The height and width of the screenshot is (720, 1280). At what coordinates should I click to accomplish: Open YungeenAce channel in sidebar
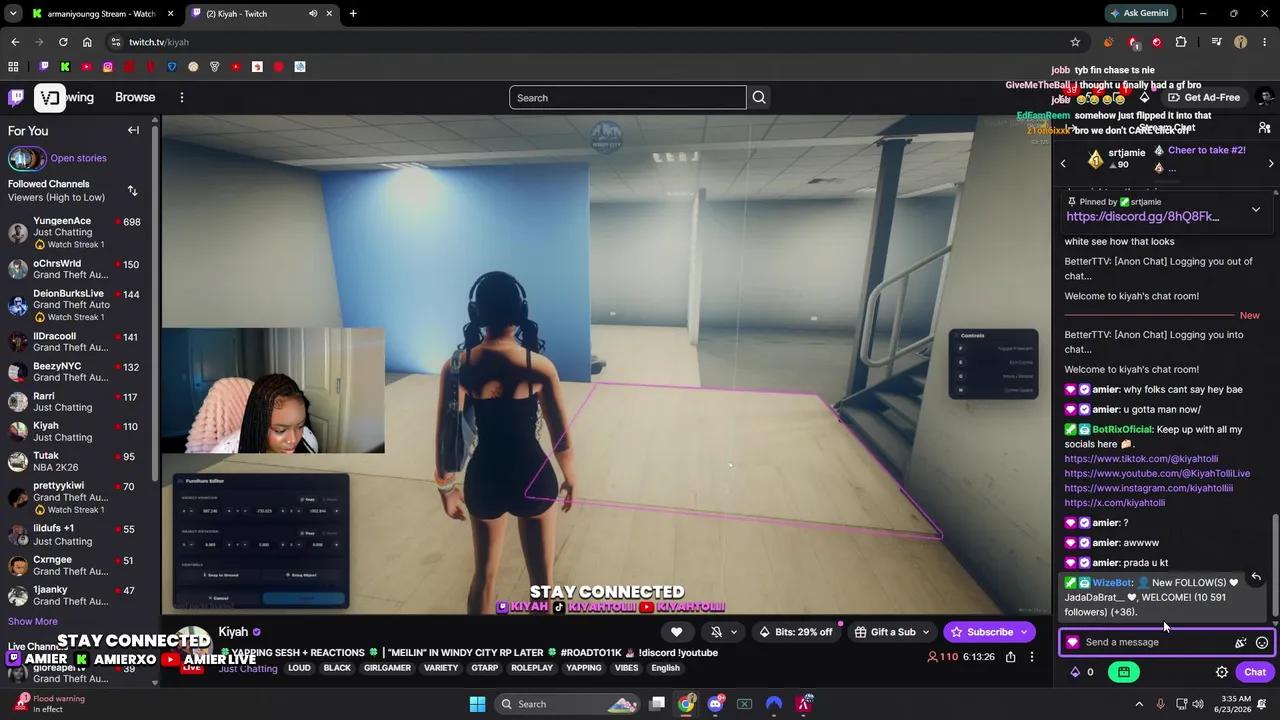(76, 232)
